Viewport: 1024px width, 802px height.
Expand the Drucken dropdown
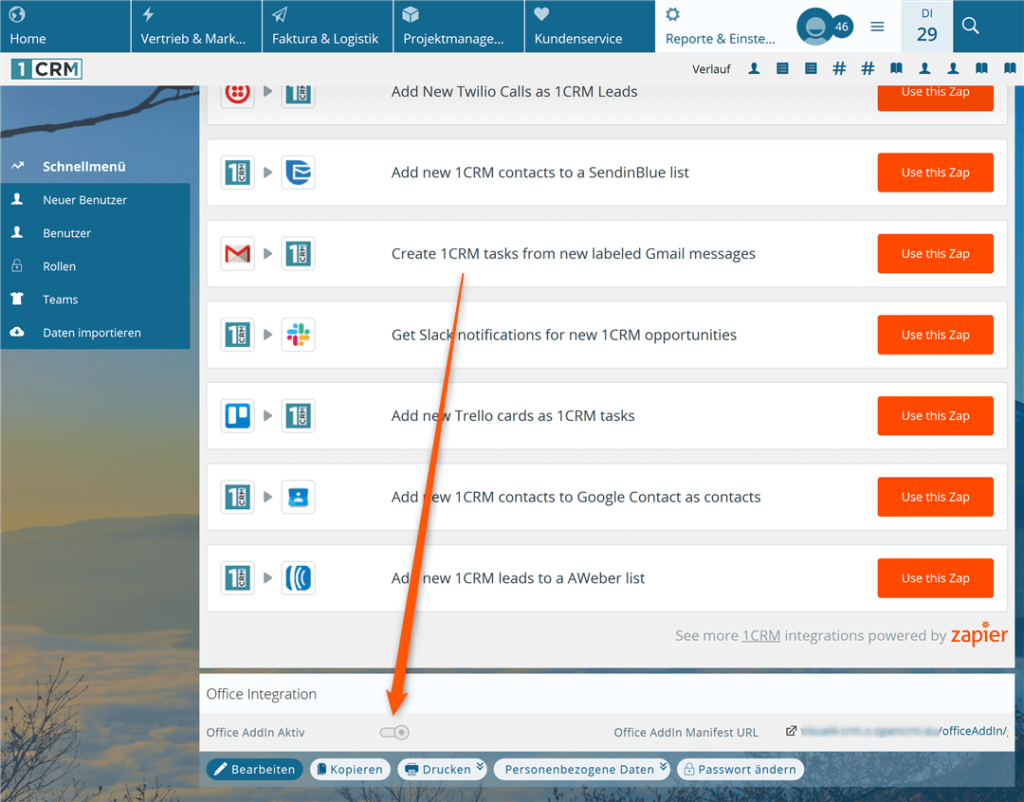click(443, 769)
